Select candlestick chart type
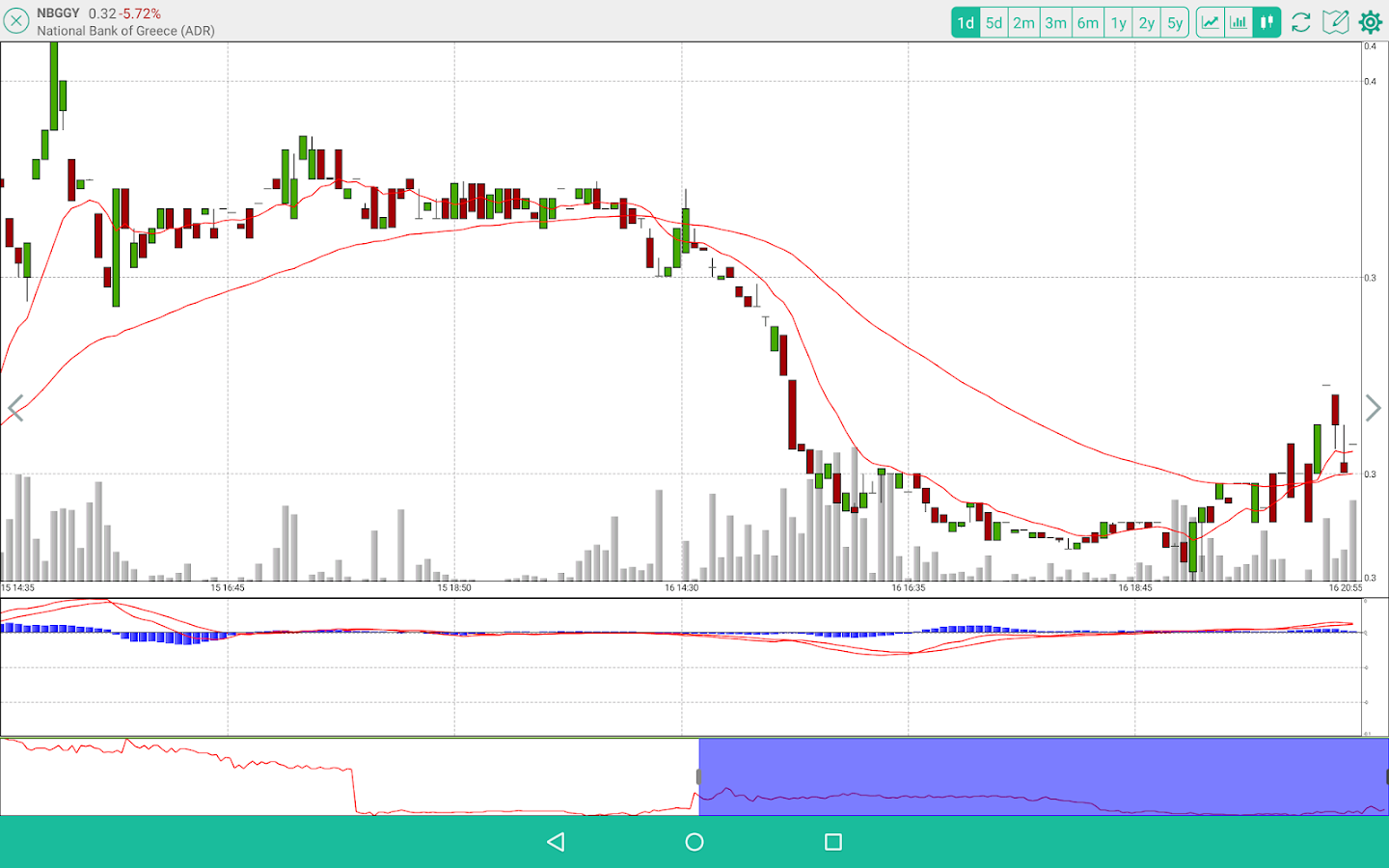 coord(1266,22)
